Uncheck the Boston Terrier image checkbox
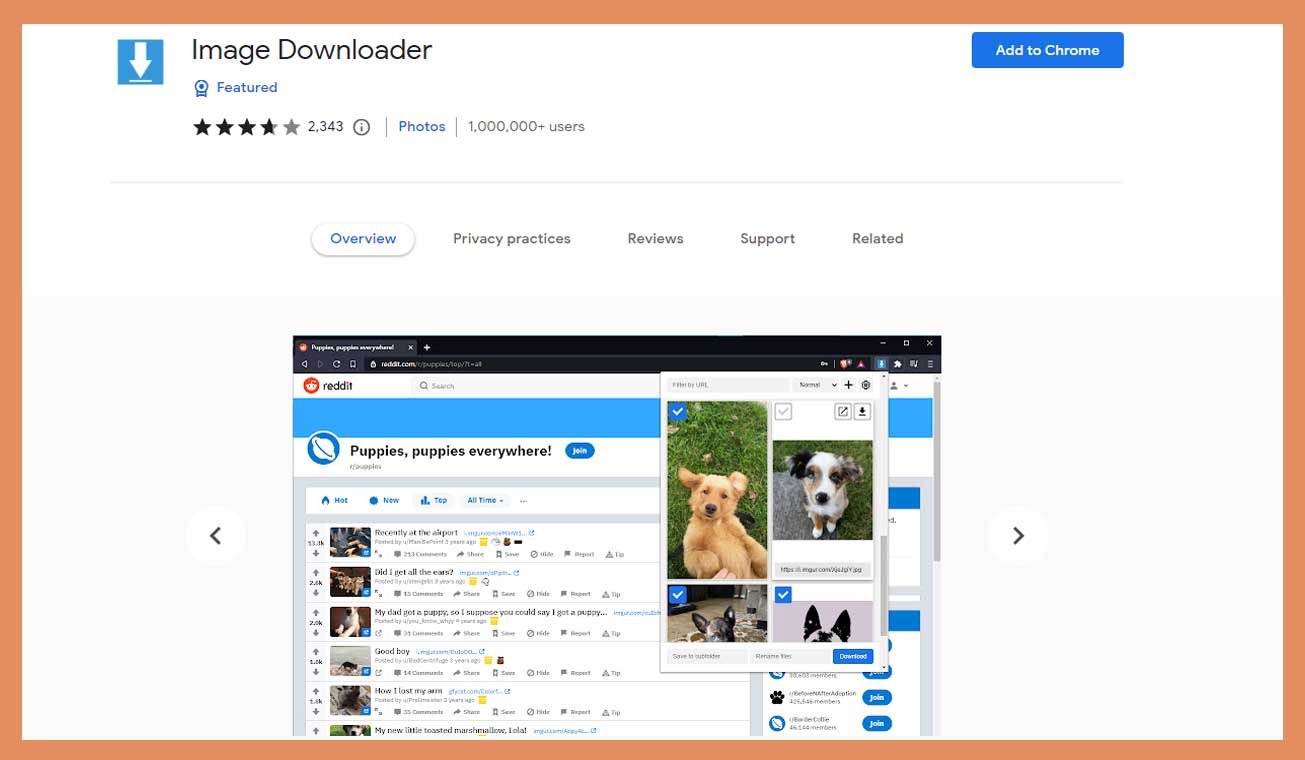The image size is (1305, 760). [x=782, y=594]
